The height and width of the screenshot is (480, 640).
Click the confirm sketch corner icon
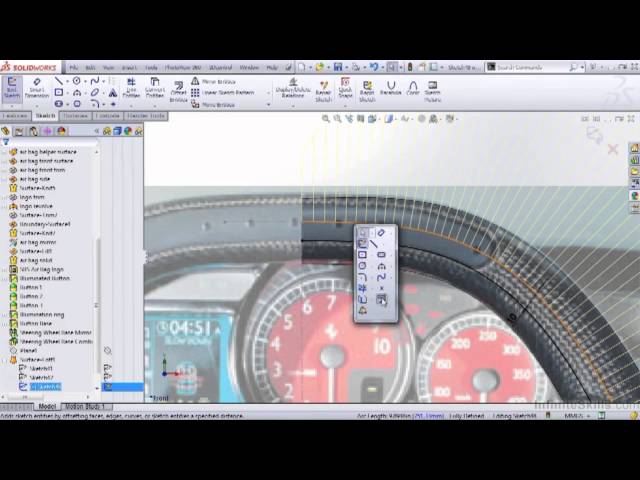tap(595, 134)
